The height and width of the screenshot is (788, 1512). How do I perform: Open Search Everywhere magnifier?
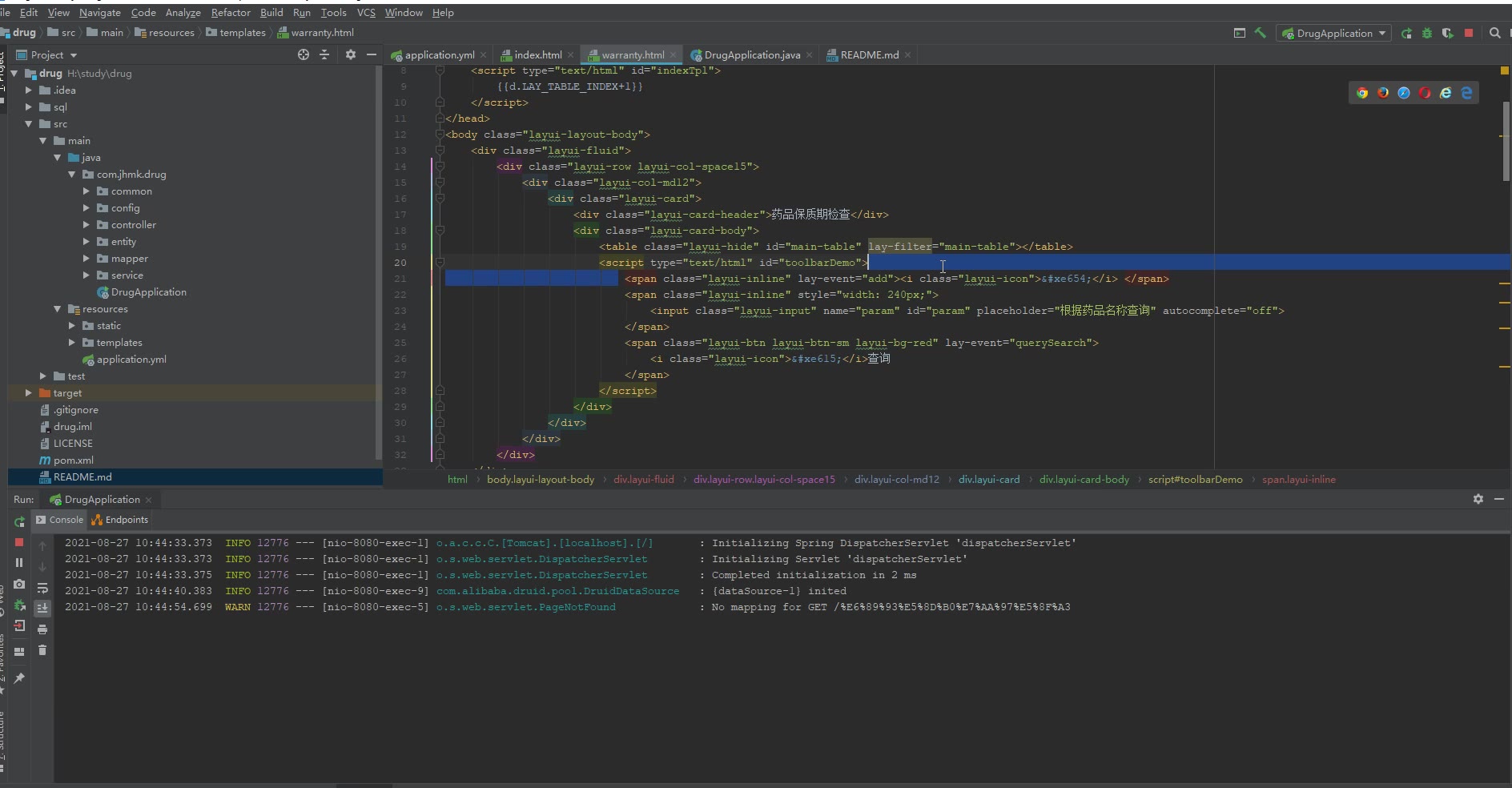point(1494,33)
